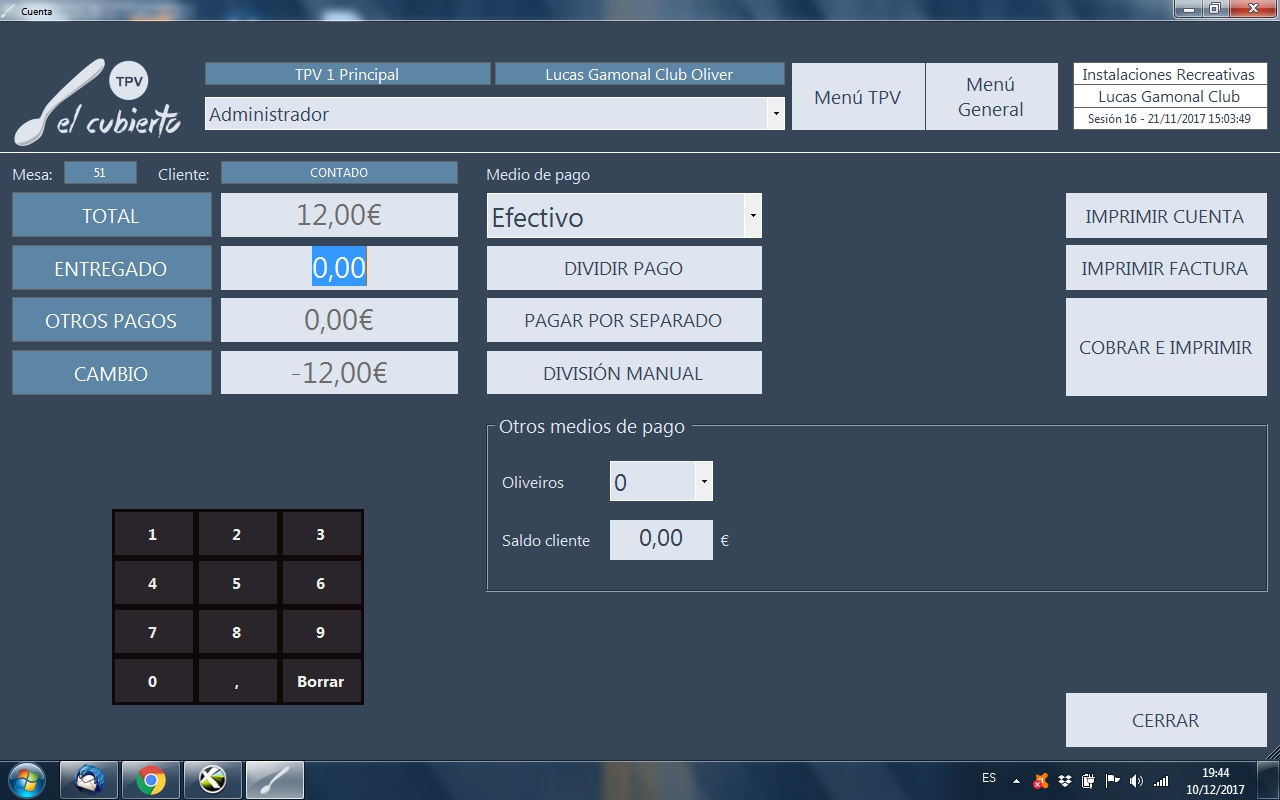Launch Google Chrome from the taskbar
This screenshot has height=800, width=1280.
coord(151,779)
